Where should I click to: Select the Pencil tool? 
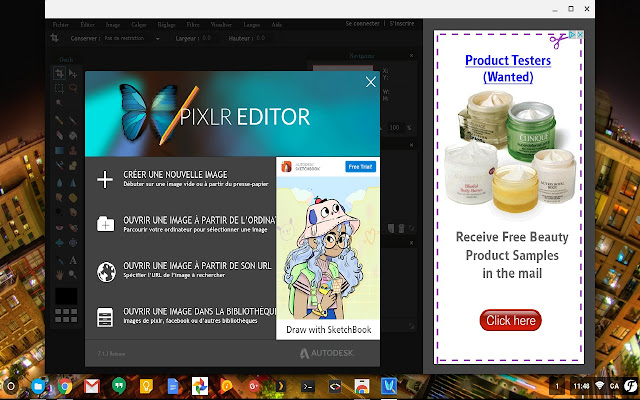pyautogui.click(x=60, y=120)
